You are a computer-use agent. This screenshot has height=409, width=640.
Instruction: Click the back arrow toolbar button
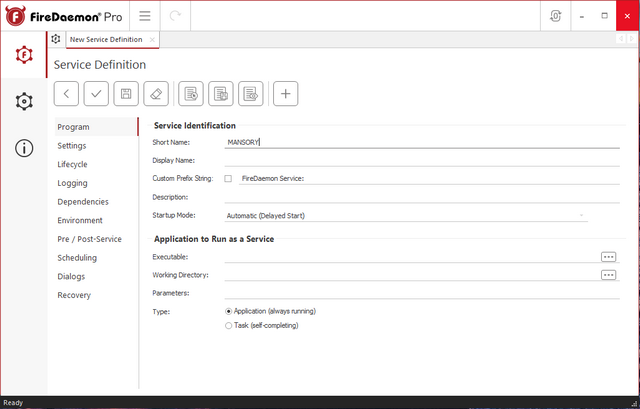coord(66,93)
